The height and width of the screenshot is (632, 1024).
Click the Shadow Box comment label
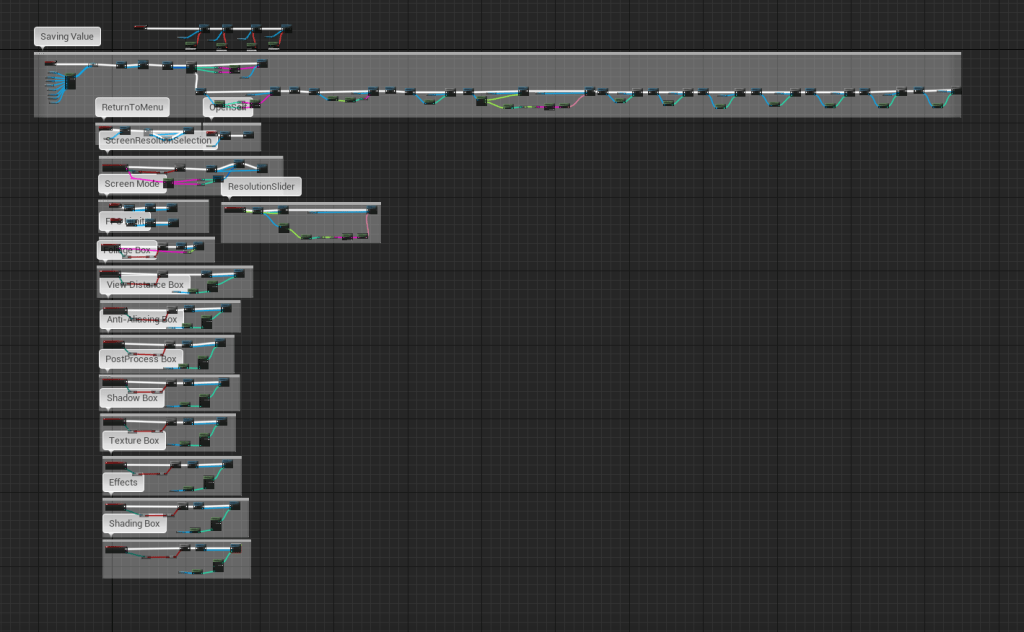click(x=132, y=398)
